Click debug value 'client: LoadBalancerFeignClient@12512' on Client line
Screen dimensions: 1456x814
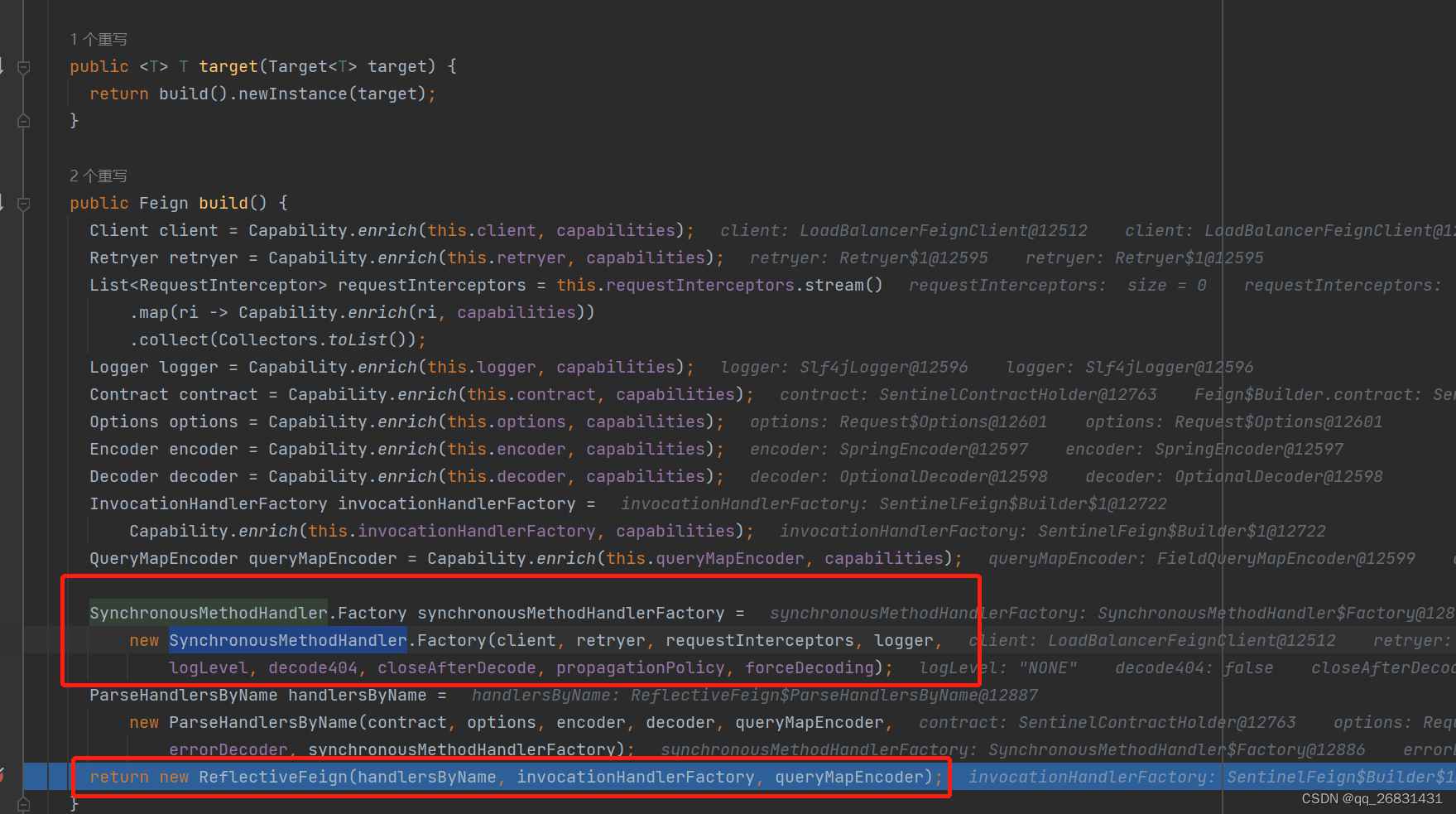(904, 230)
